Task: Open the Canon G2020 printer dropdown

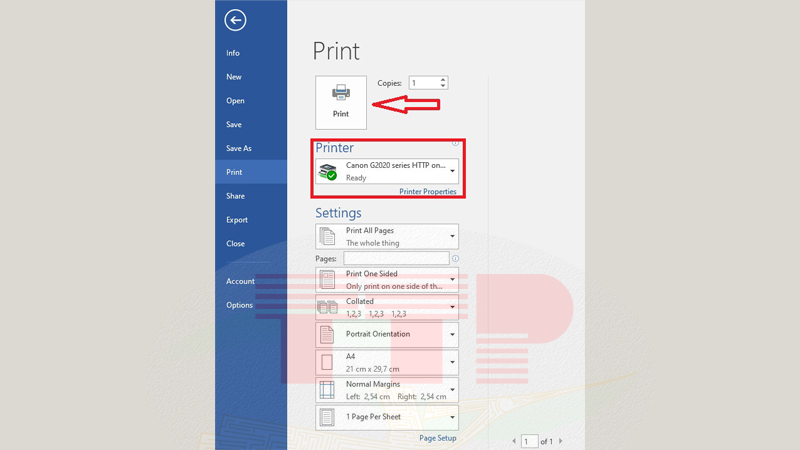Action: 387,171
